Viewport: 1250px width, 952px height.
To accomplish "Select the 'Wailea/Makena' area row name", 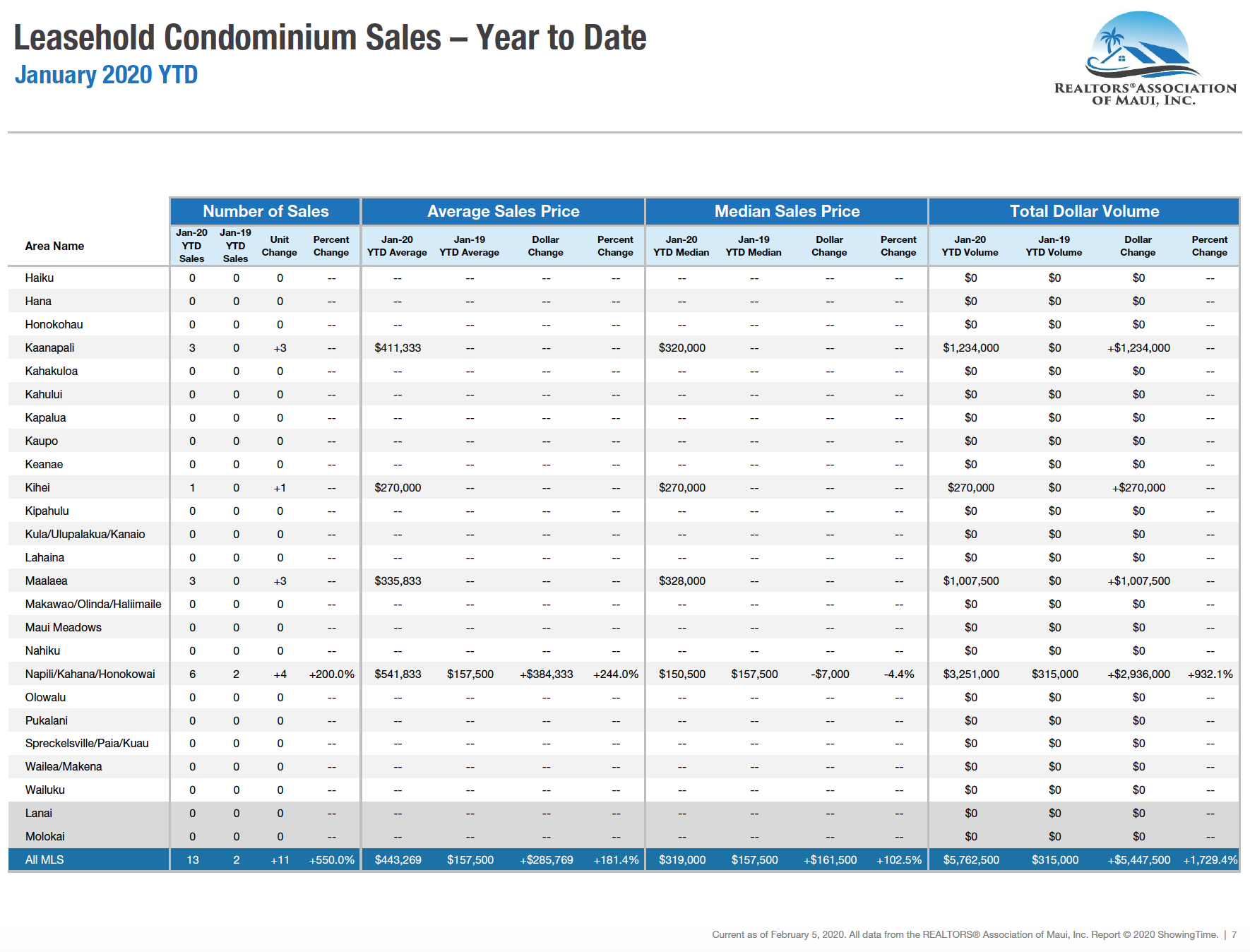I will pyautogui.click(x=64, y=766).
